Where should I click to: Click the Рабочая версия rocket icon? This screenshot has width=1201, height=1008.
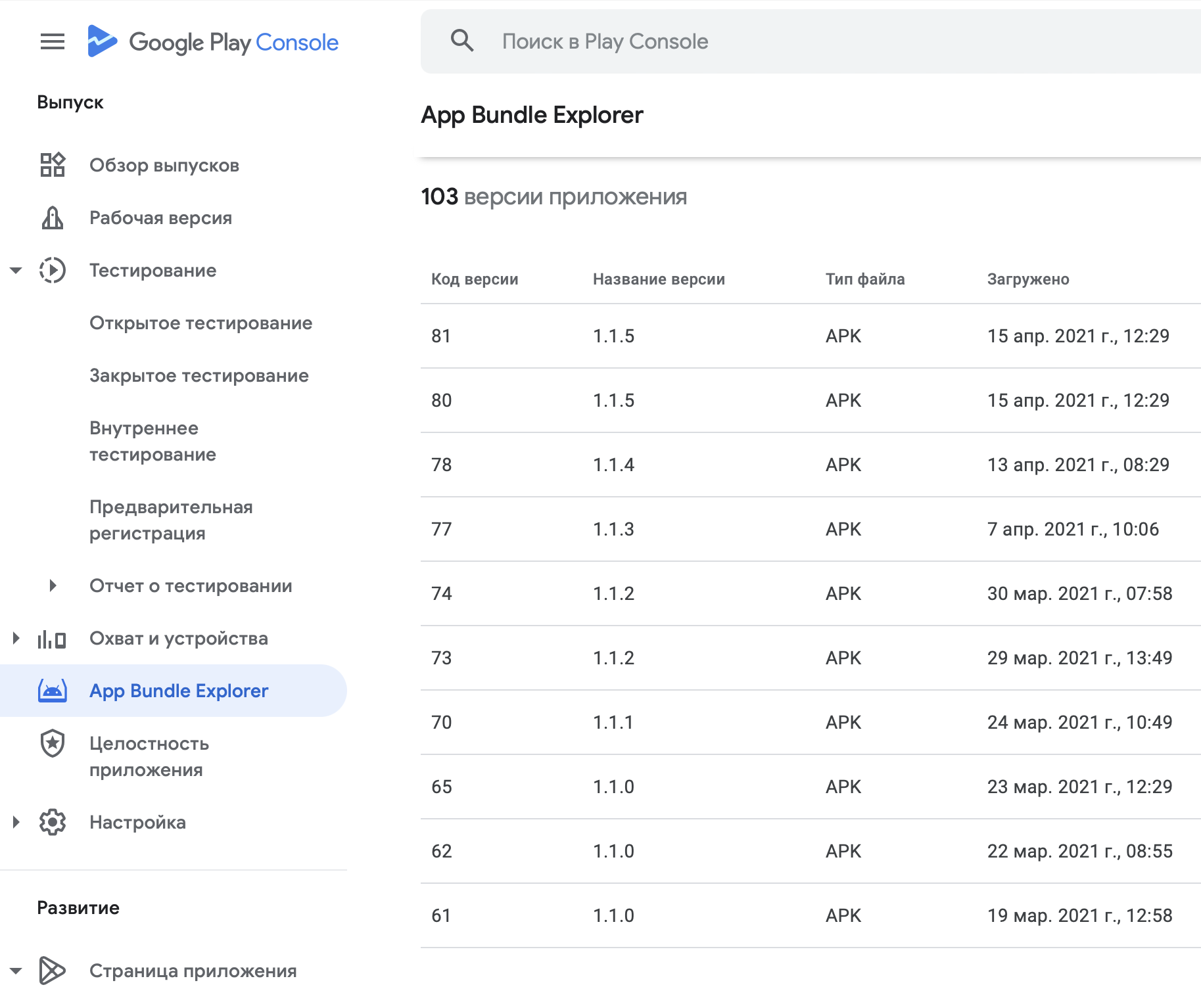[x=53, y=218]
